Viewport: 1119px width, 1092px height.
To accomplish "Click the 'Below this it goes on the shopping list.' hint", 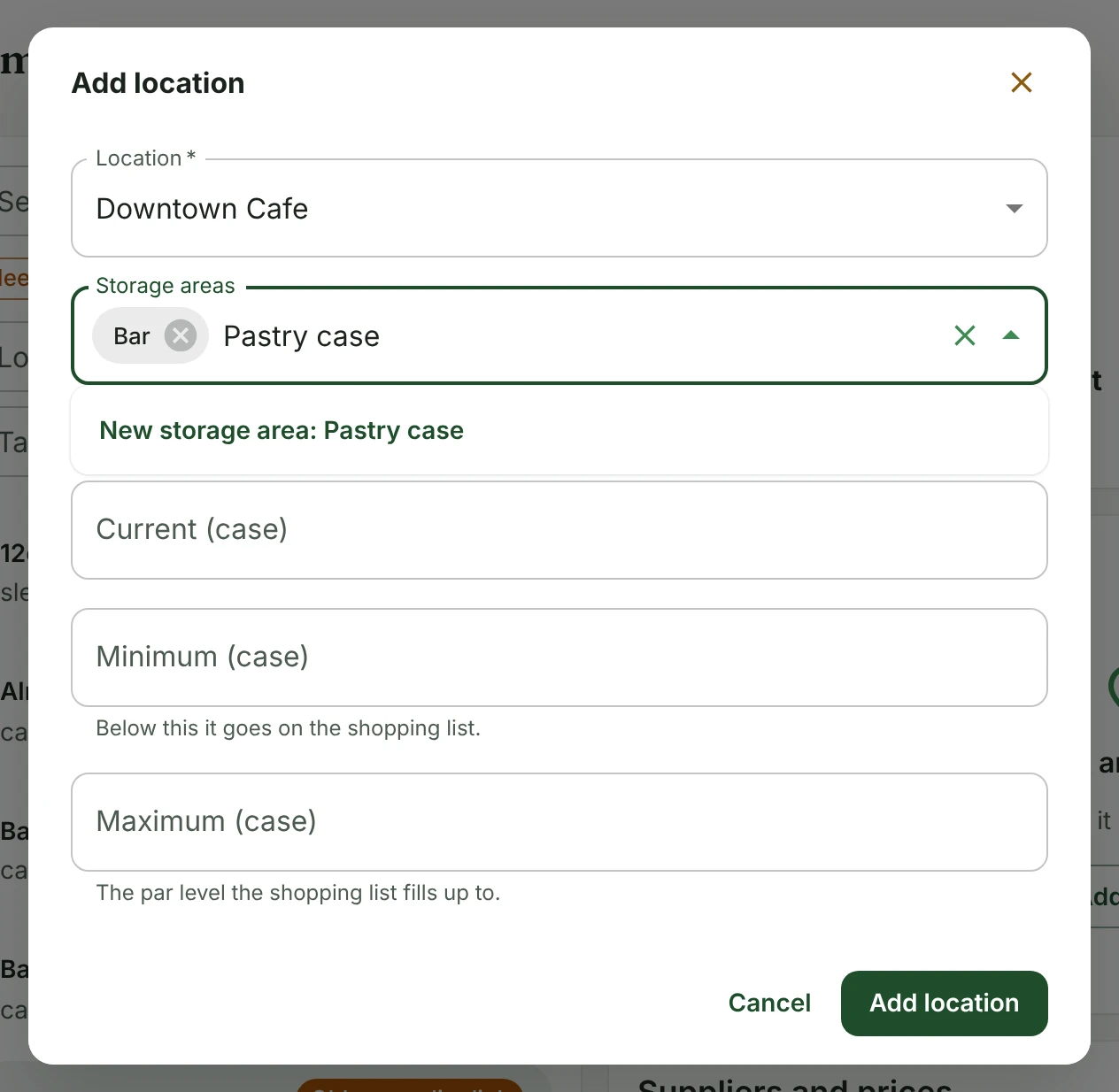I will point(289,728).
